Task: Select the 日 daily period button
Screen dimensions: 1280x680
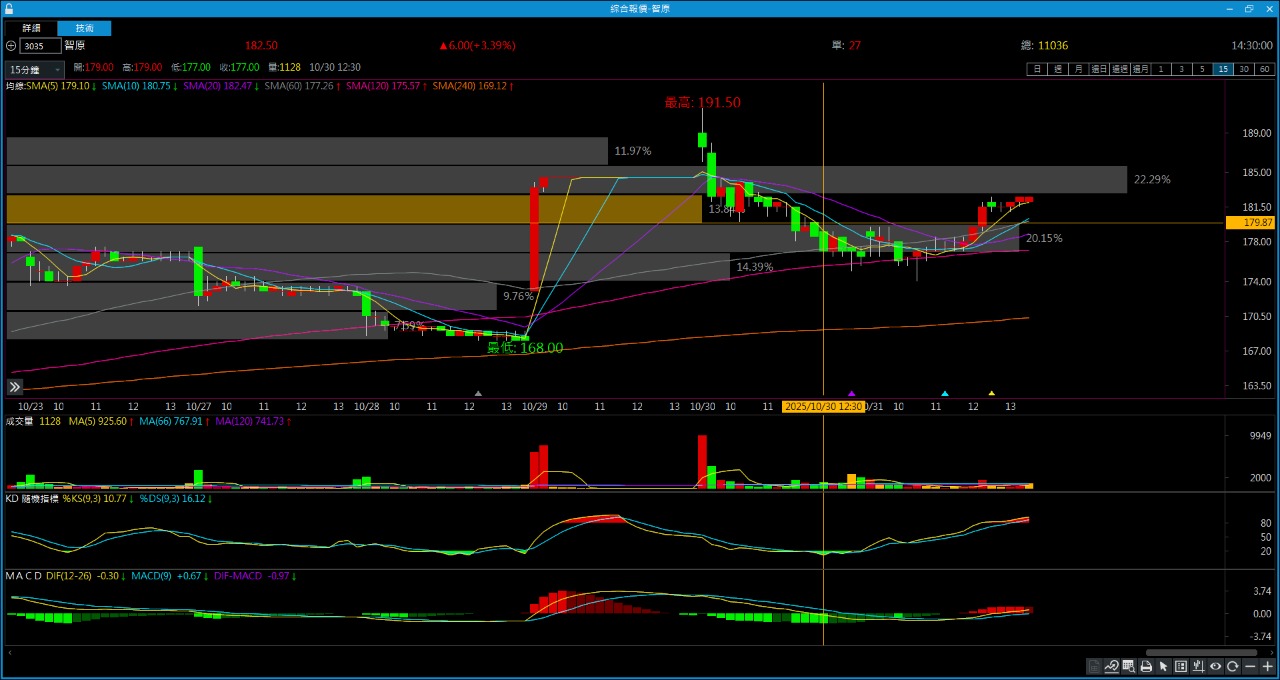Action: click(1036, 69)
